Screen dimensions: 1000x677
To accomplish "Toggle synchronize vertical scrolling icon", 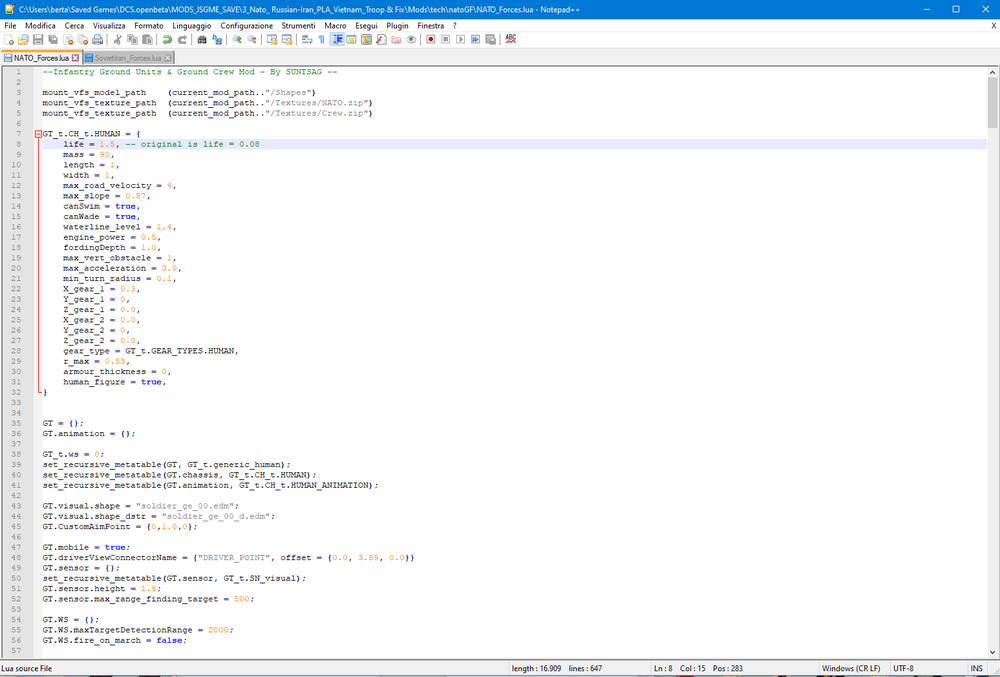I will (x=272, y=40).
